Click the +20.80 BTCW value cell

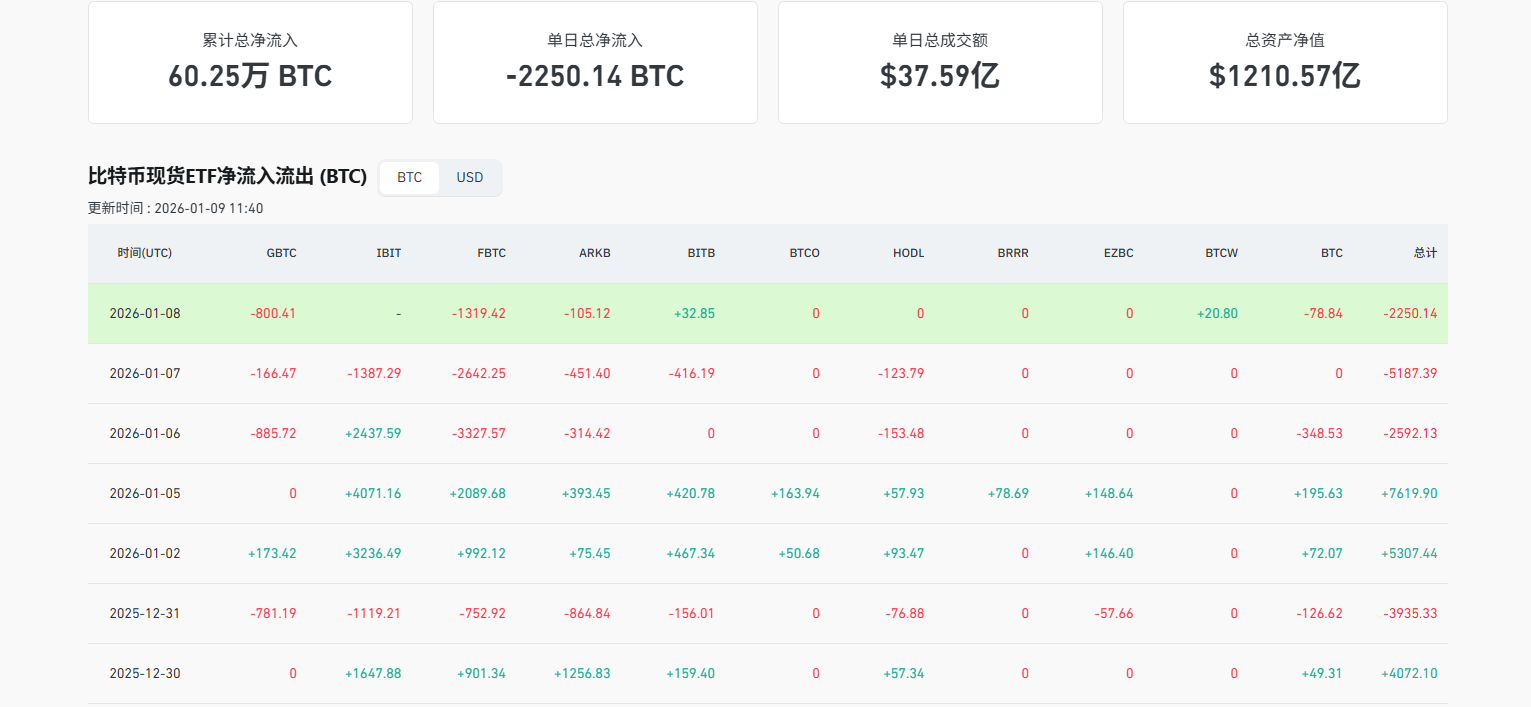click(1217, 313)
